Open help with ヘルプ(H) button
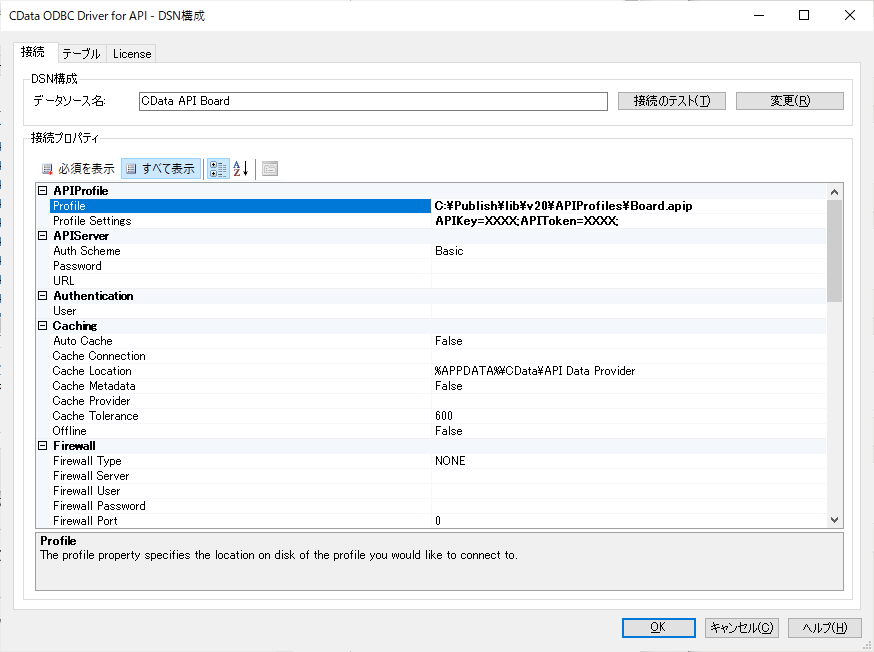Viewport: 874px width, 652px height. 824,627
